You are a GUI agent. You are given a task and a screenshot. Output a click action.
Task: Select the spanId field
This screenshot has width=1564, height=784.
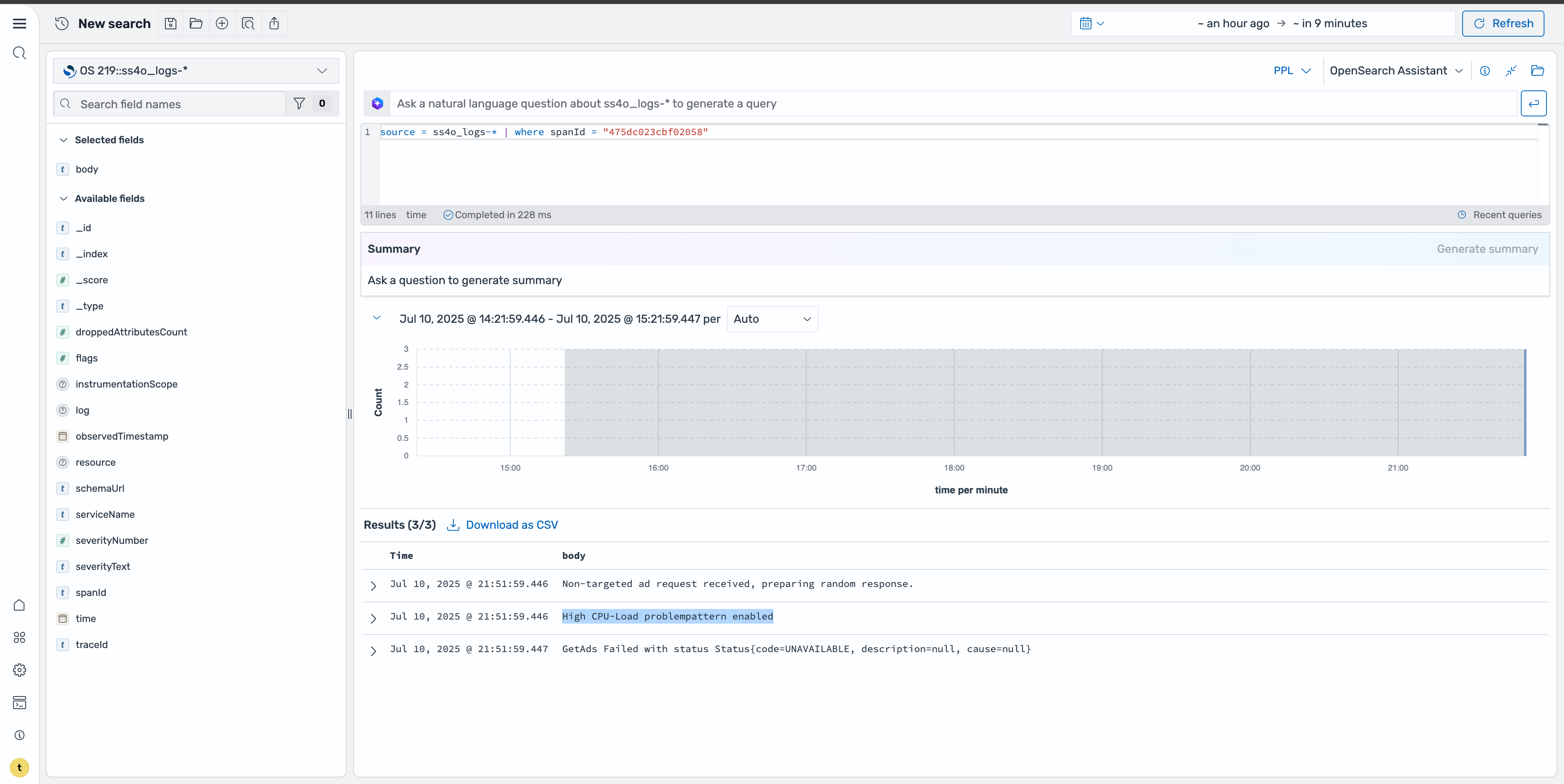pyautogui.click(x=90, y=593)
